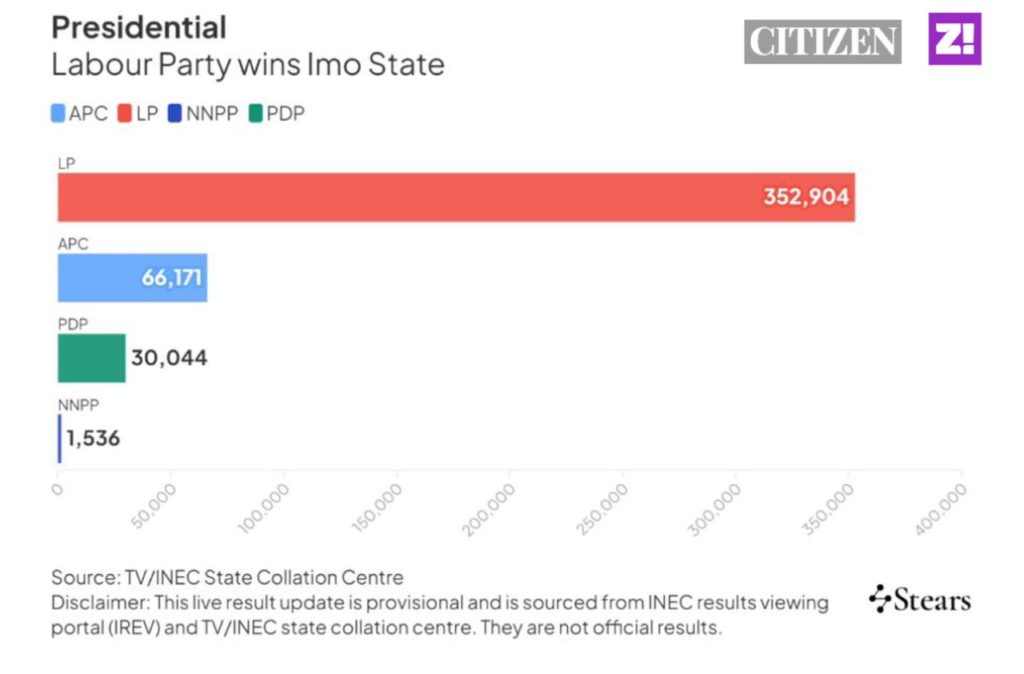Select the thin NNPP bar
This screenshot has height=674, width=1024.
click(x=59, y=438)
